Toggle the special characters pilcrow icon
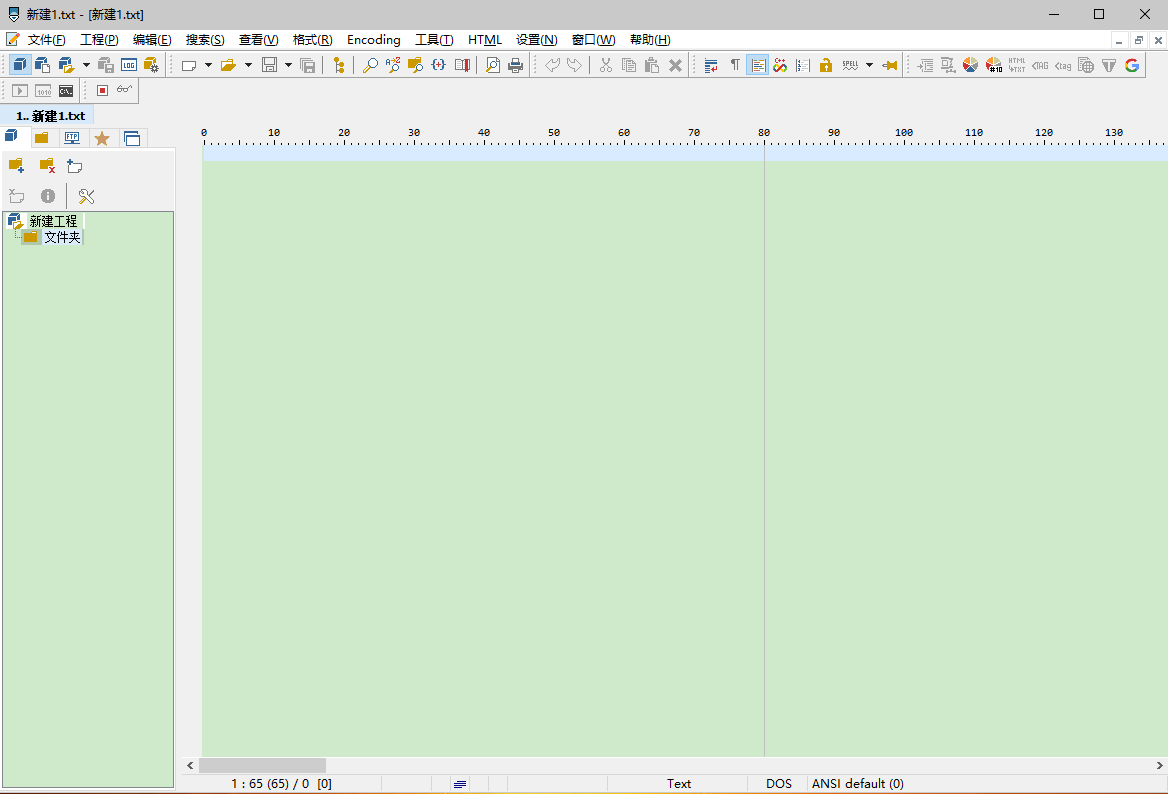The height and width of the screenshot is (794, 1168). click(x=734, y=66)
